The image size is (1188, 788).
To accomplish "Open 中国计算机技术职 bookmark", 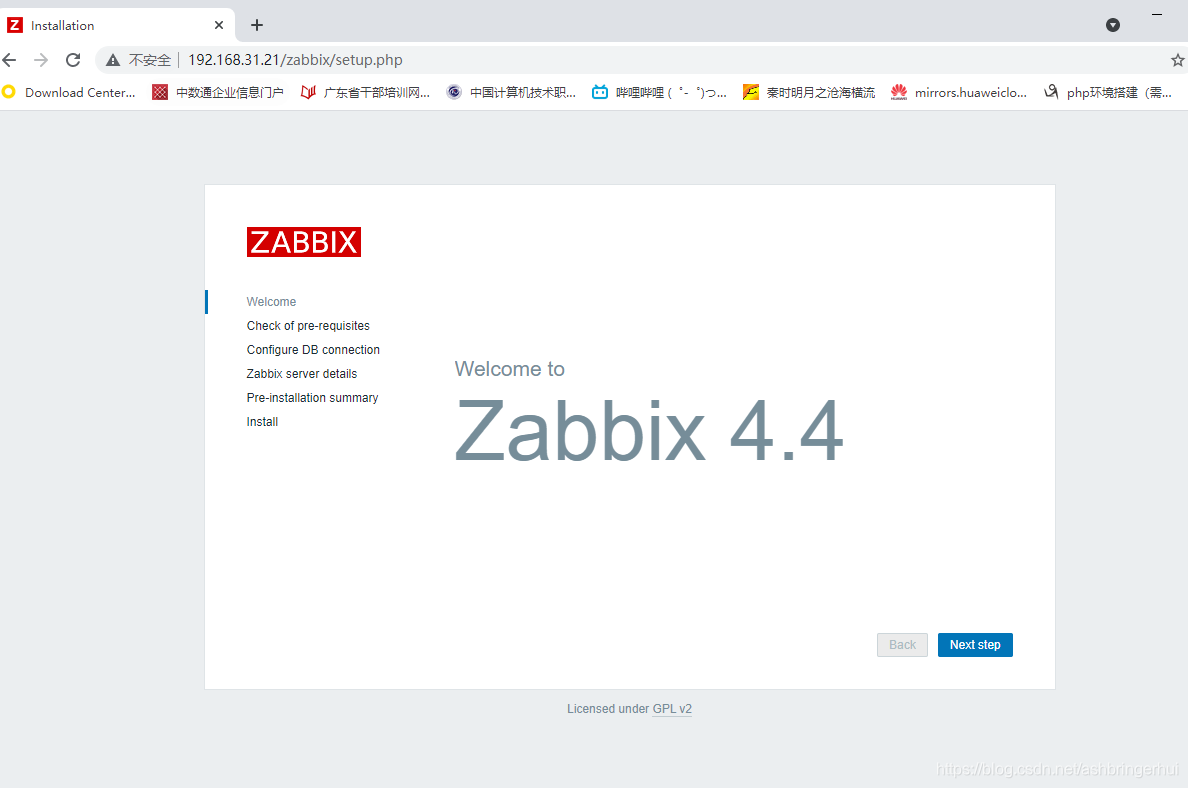I will click(x=511, y=92).
